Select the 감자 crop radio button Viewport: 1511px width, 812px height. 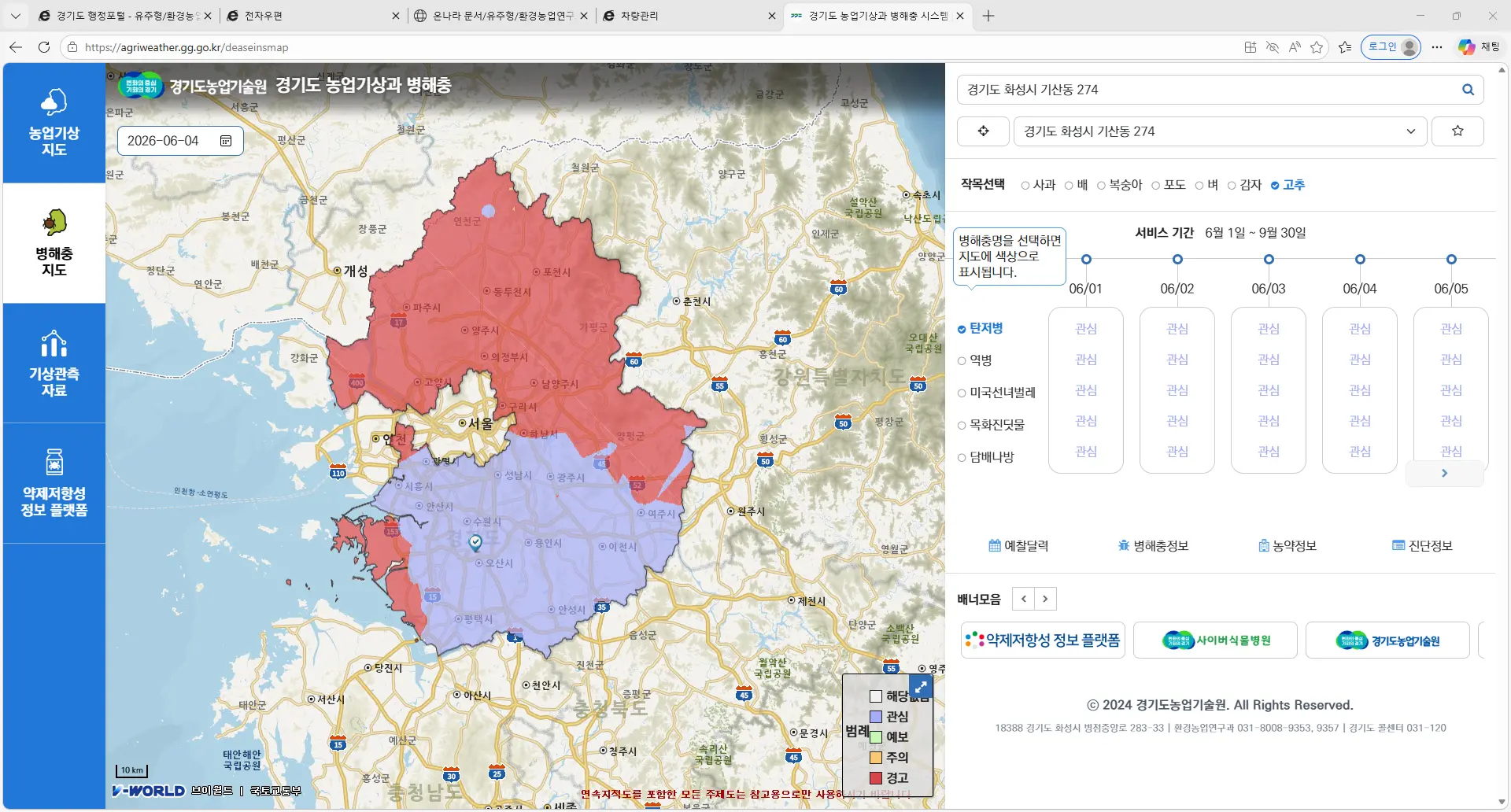1232,186
